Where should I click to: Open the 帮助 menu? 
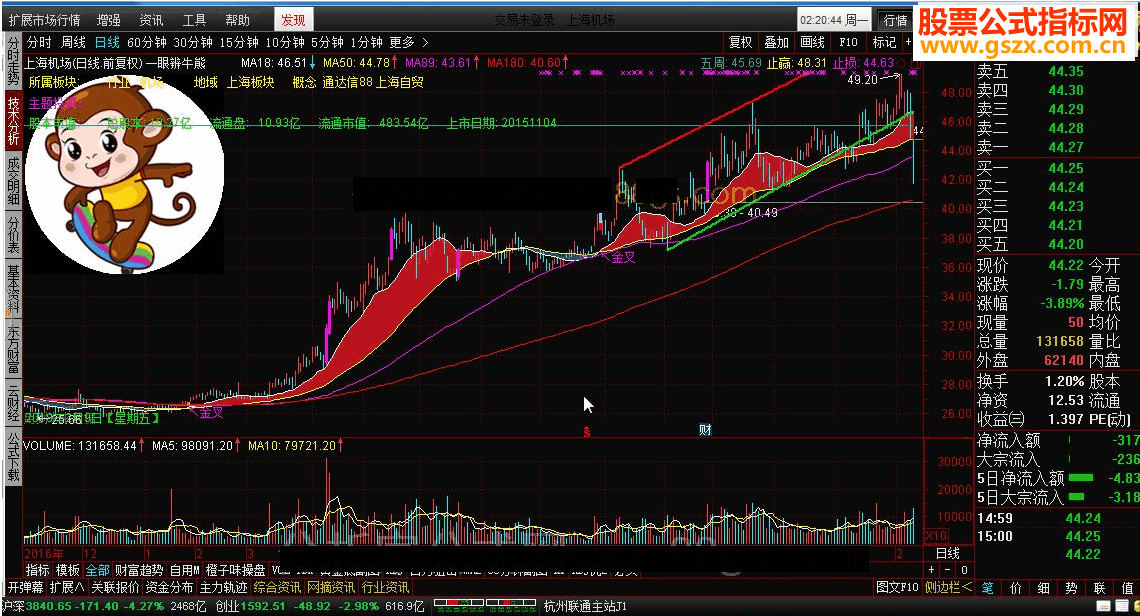237,20
